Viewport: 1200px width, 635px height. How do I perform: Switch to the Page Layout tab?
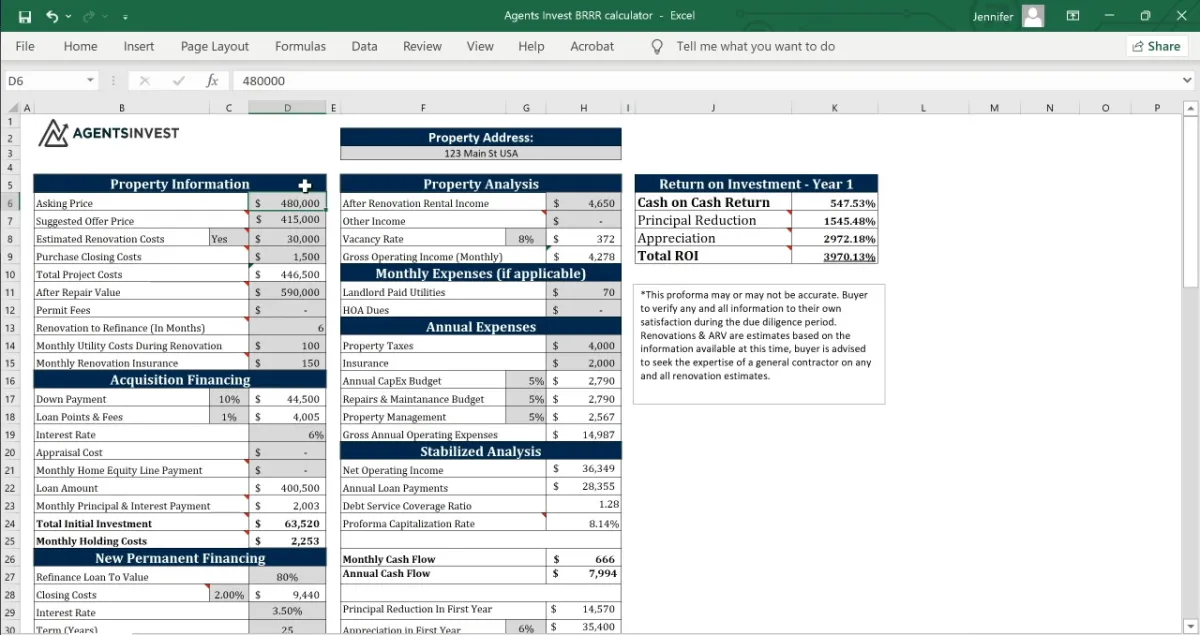coord(215,46)
